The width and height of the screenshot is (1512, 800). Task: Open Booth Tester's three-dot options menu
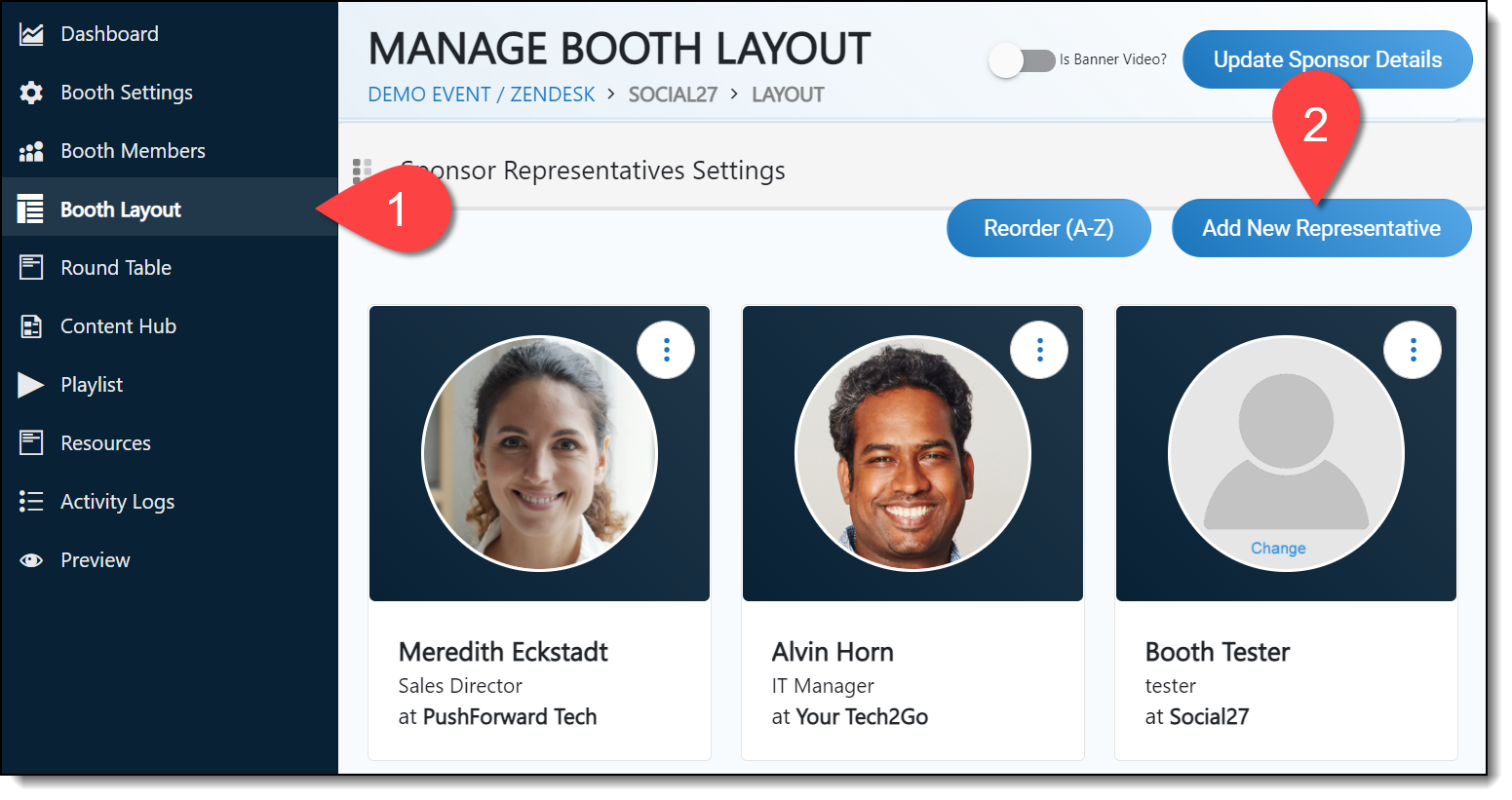click(1413, 350)
